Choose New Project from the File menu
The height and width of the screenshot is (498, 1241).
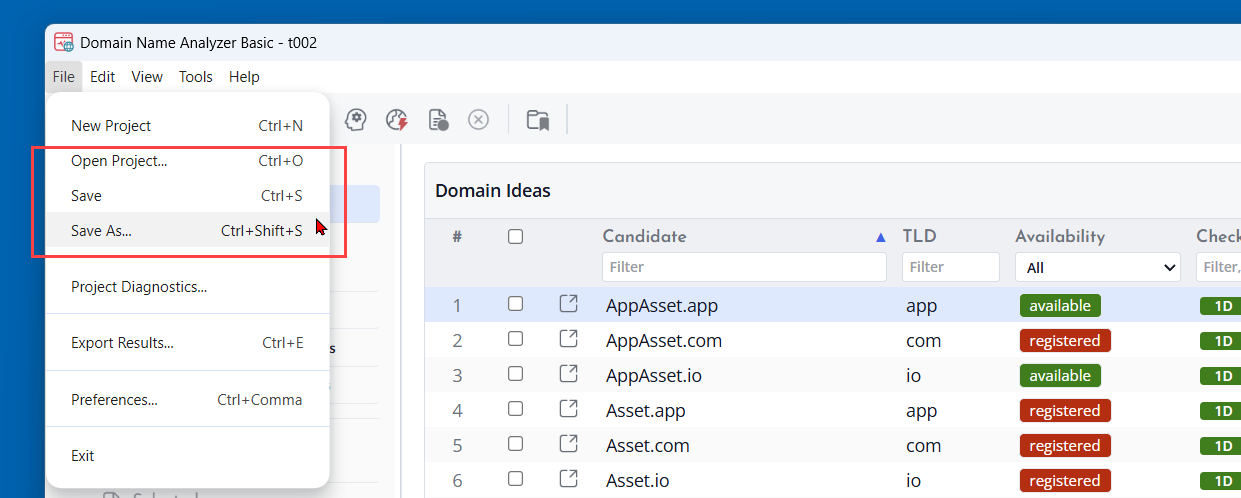[x=187, y=126]
